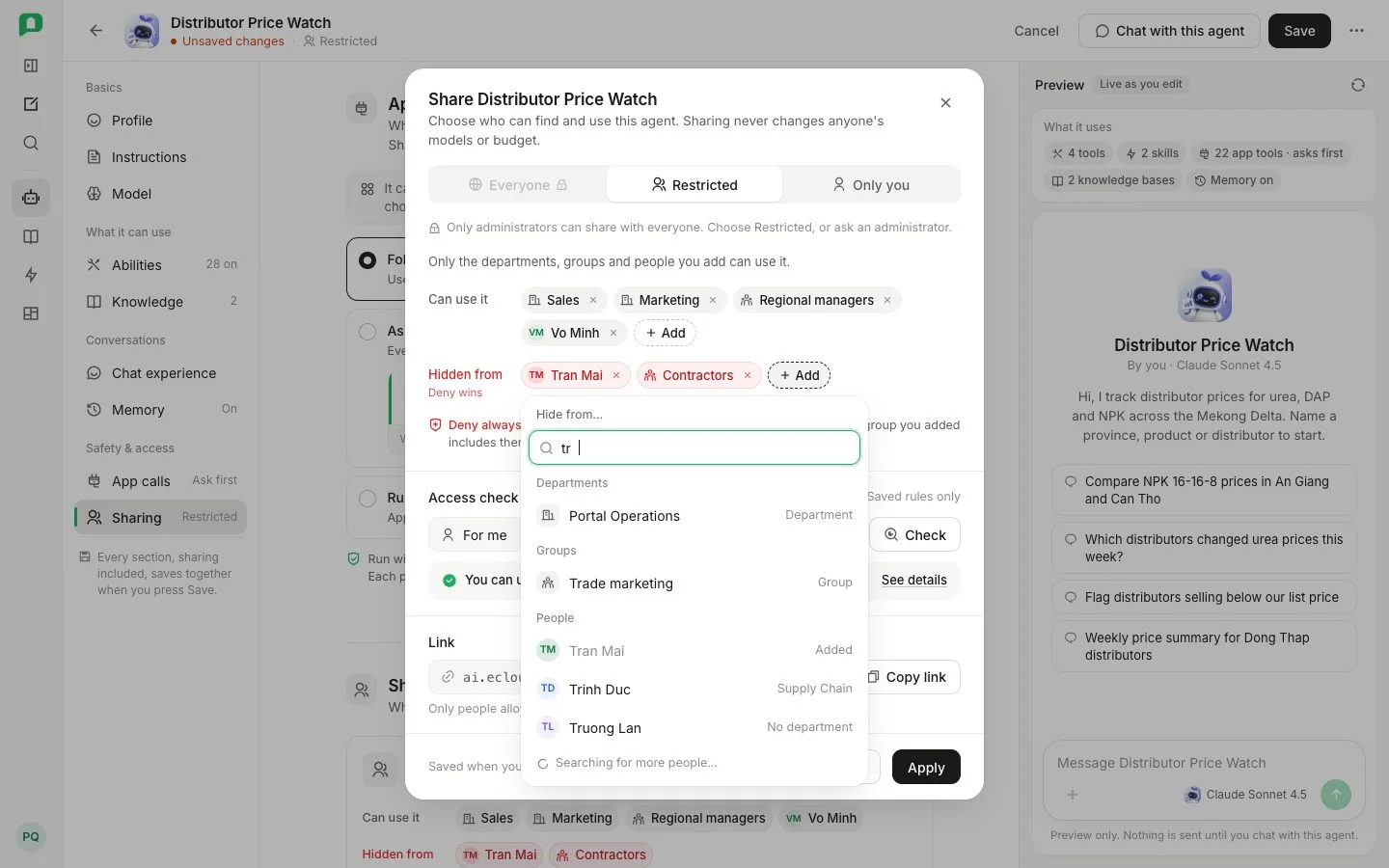Open the Instructions section

click(160, 157)
